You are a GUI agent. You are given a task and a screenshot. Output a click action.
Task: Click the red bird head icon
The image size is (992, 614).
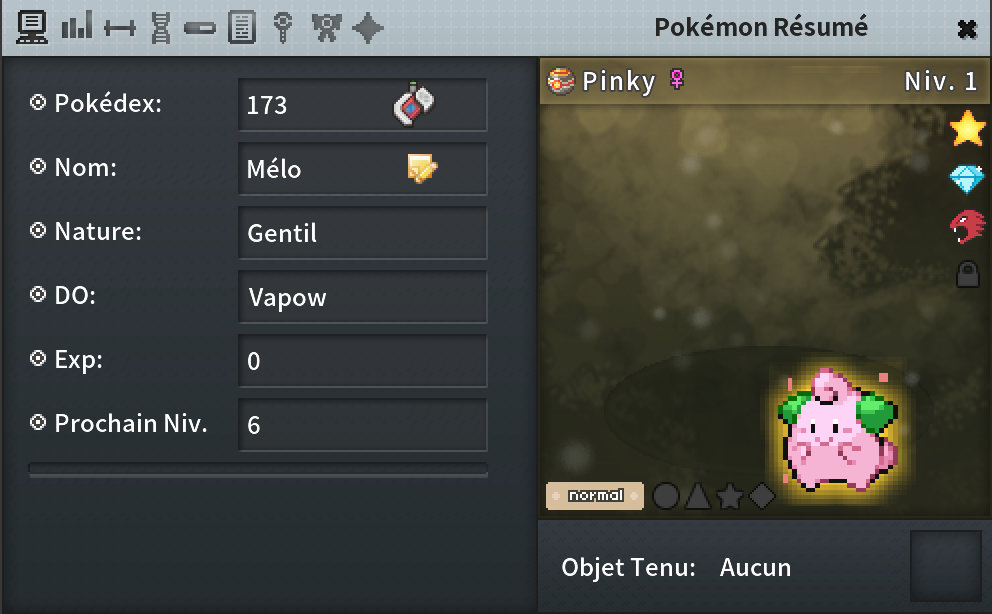click(x=967, y=226)
